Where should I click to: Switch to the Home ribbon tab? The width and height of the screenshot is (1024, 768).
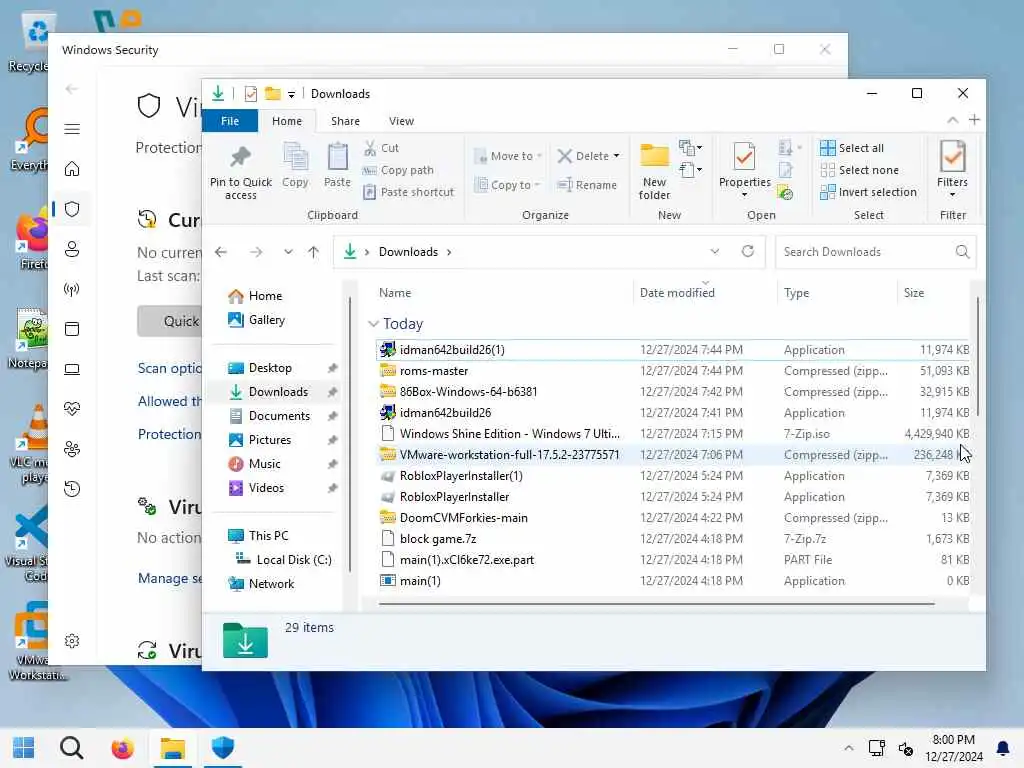pyautogui.click(x=287, y=121)
